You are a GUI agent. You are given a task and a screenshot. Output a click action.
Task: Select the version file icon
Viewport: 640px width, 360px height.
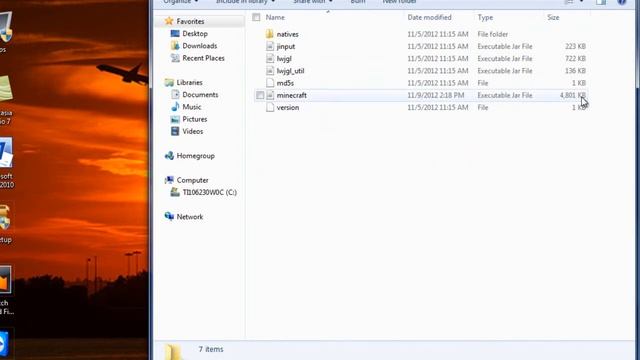[270, 107]
